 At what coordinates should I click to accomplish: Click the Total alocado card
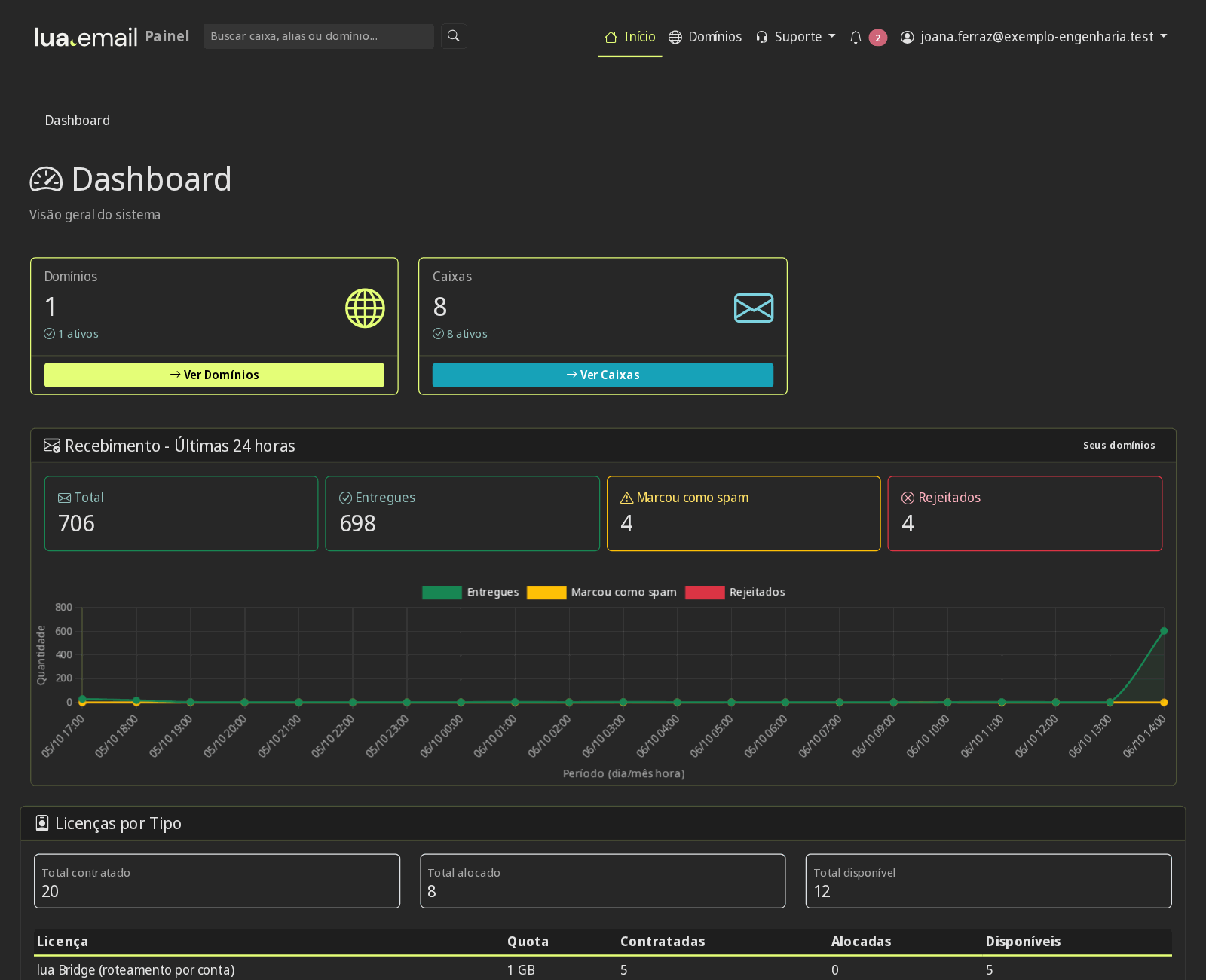point(603,881)
